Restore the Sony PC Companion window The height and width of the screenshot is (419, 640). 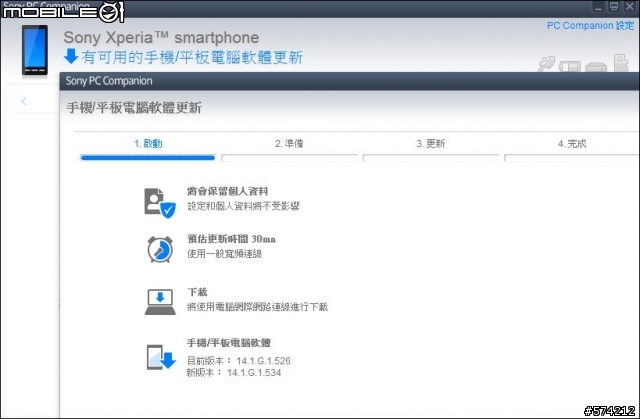(614, 7)
